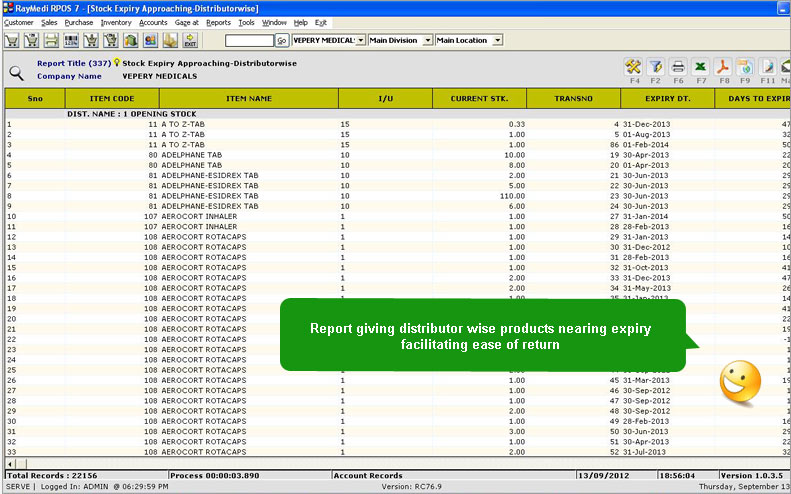Open the Gaze at menu
This screenshot has height=494, width=791.
pyautogui.click(x=187, y=23)
